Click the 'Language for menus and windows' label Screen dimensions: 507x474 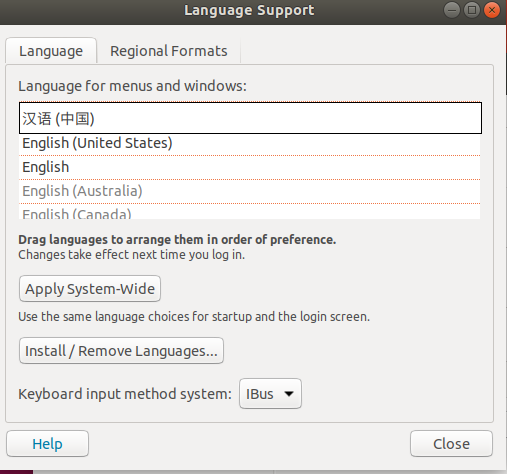tap(132, 86)
